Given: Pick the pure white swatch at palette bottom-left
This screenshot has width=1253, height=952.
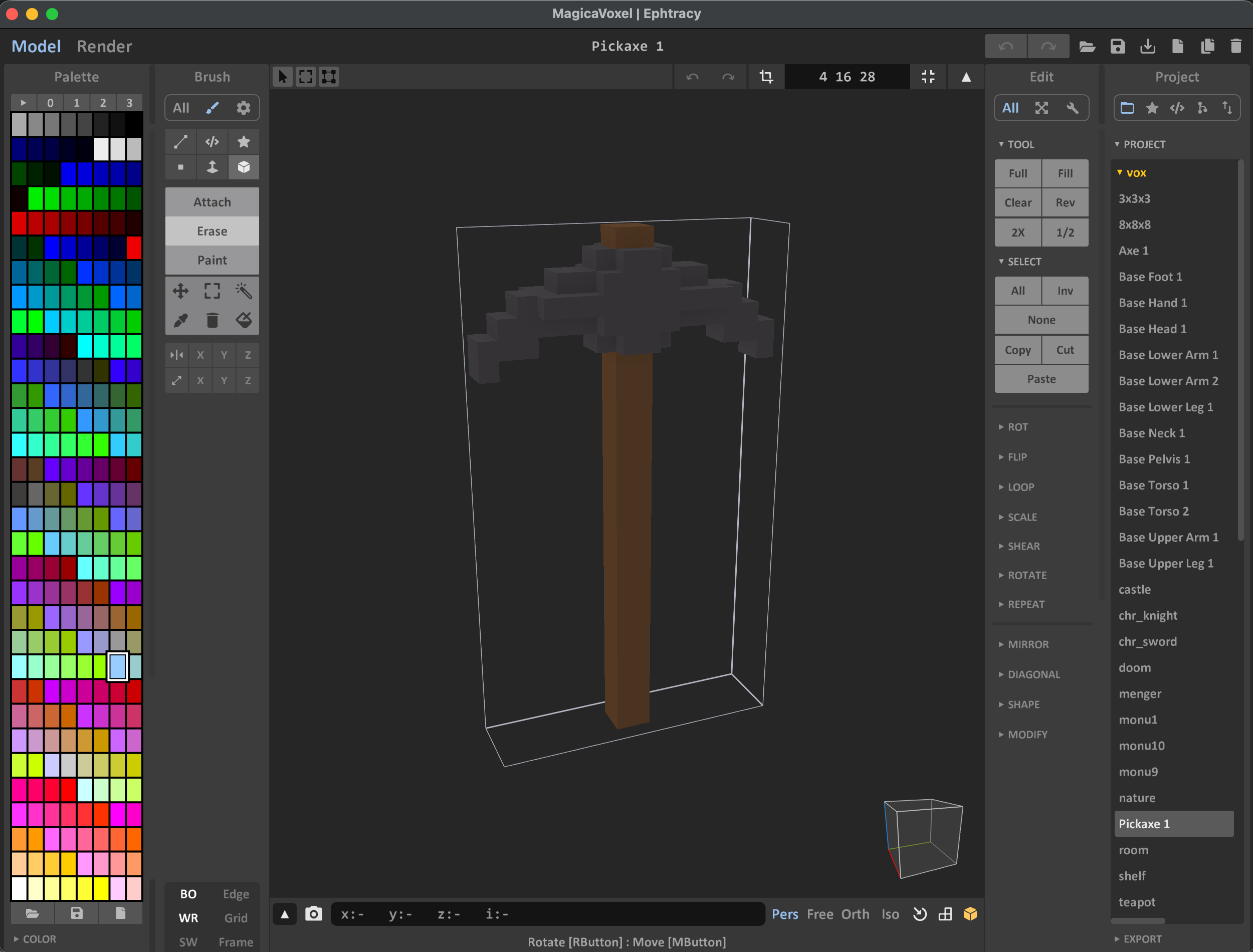Looking at the screenshot, I should coord(19,888).
